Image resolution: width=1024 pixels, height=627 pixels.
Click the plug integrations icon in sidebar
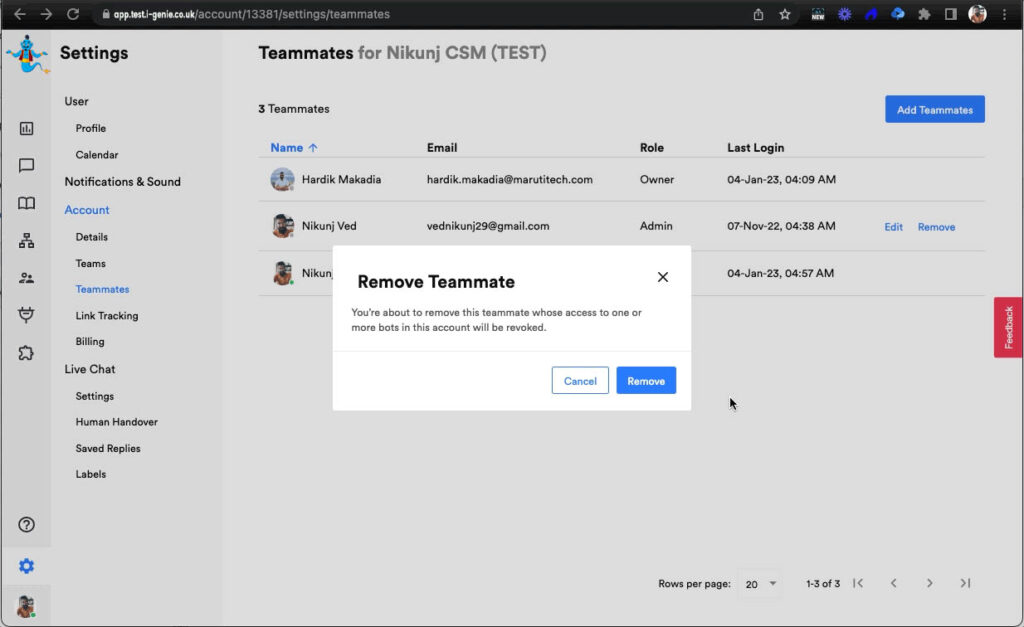click(27, 315)
